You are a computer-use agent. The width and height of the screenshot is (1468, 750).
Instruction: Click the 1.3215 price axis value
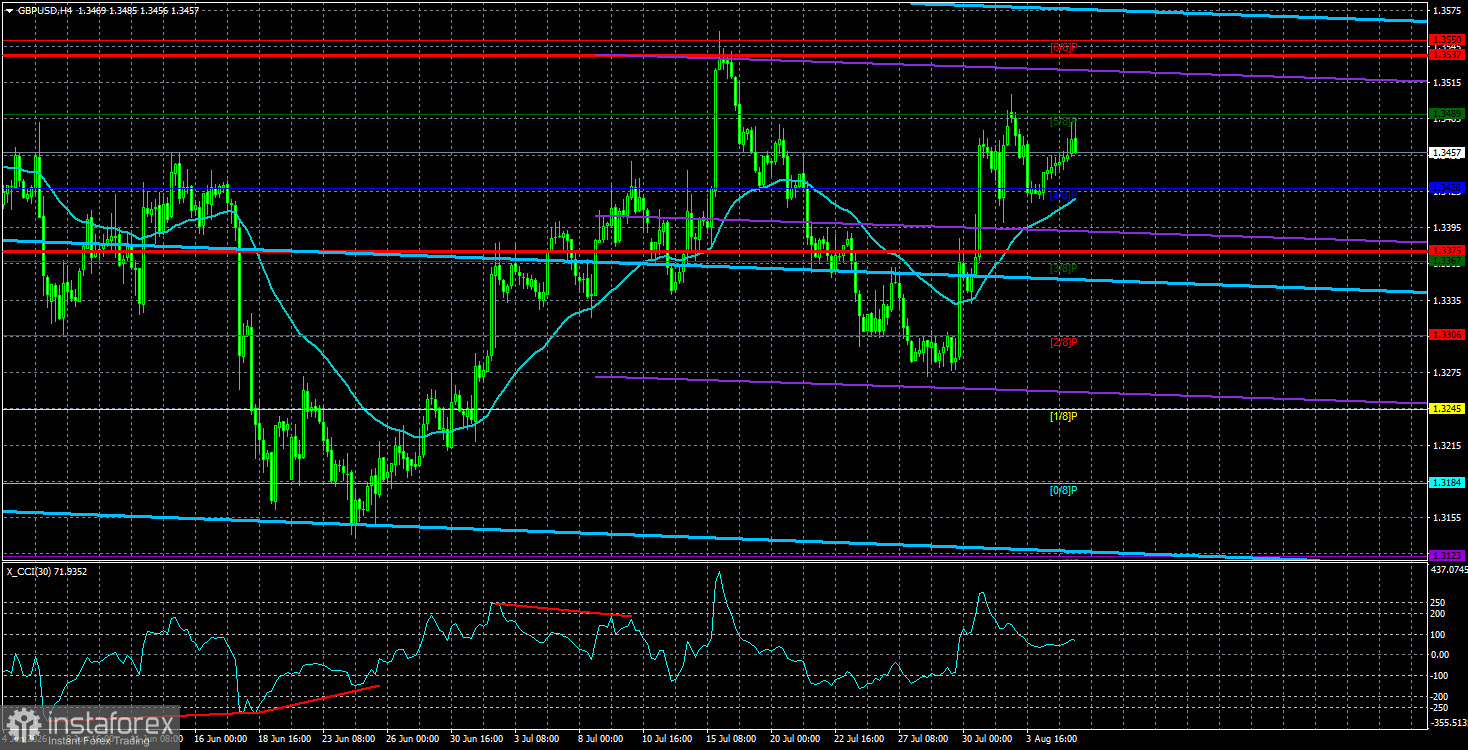pyautogui.click(x=1447, y=445)
